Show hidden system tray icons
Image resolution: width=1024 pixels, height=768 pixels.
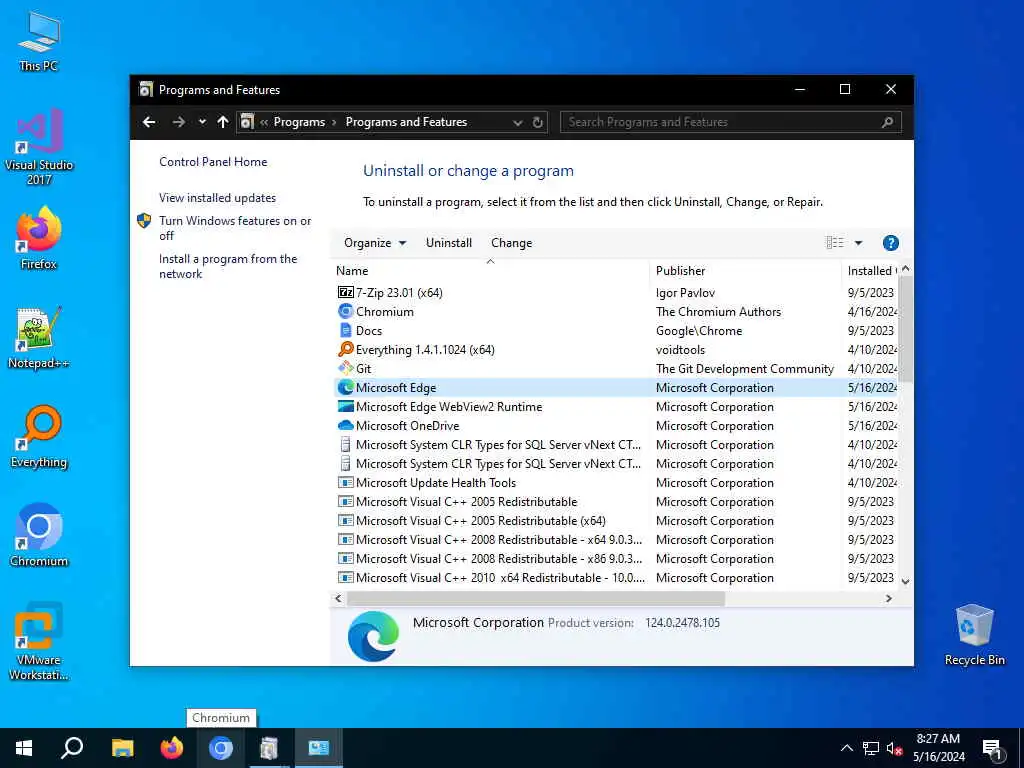846,748
